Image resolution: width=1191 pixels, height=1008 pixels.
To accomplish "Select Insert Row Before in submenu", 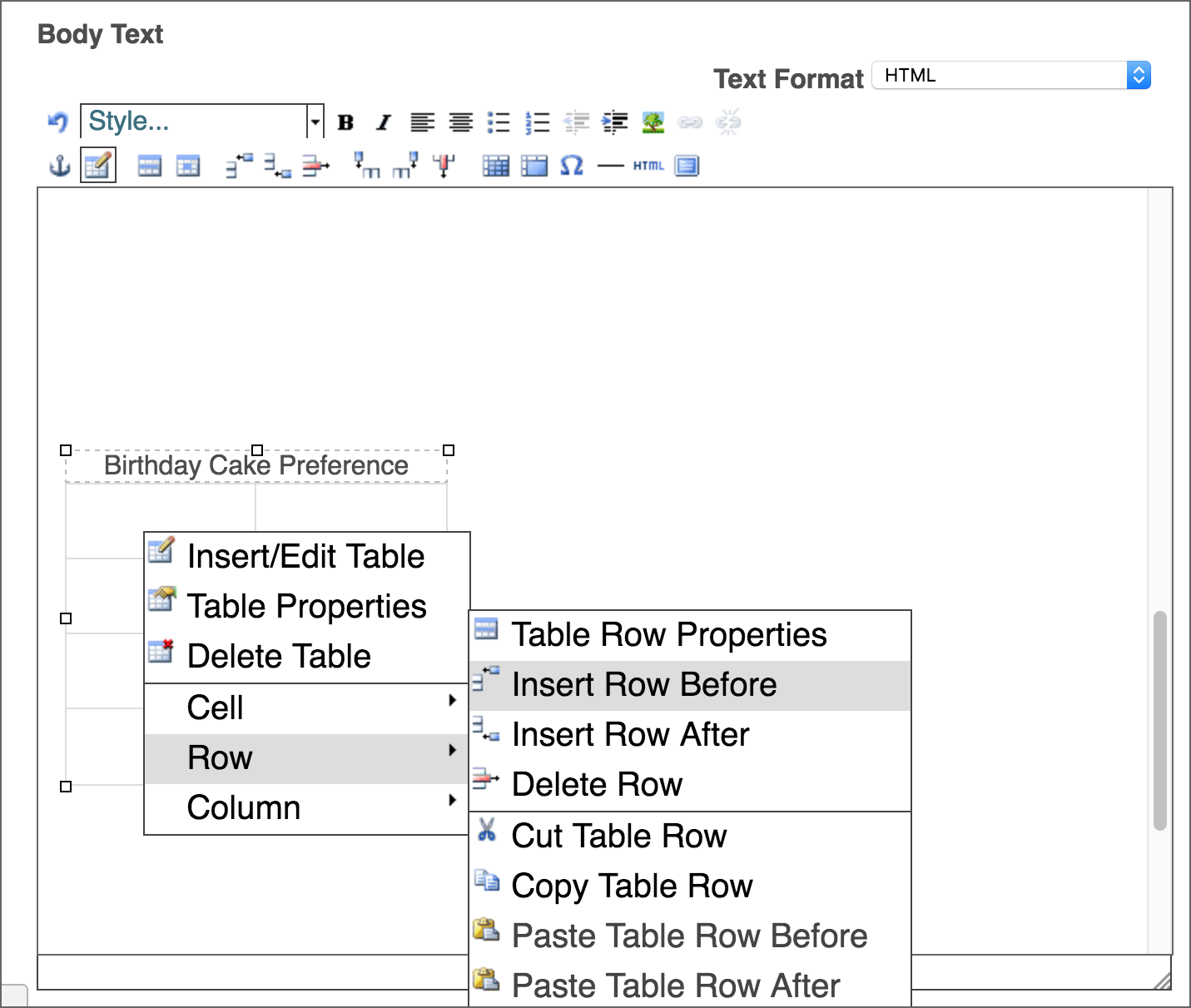I will point(690,685).
